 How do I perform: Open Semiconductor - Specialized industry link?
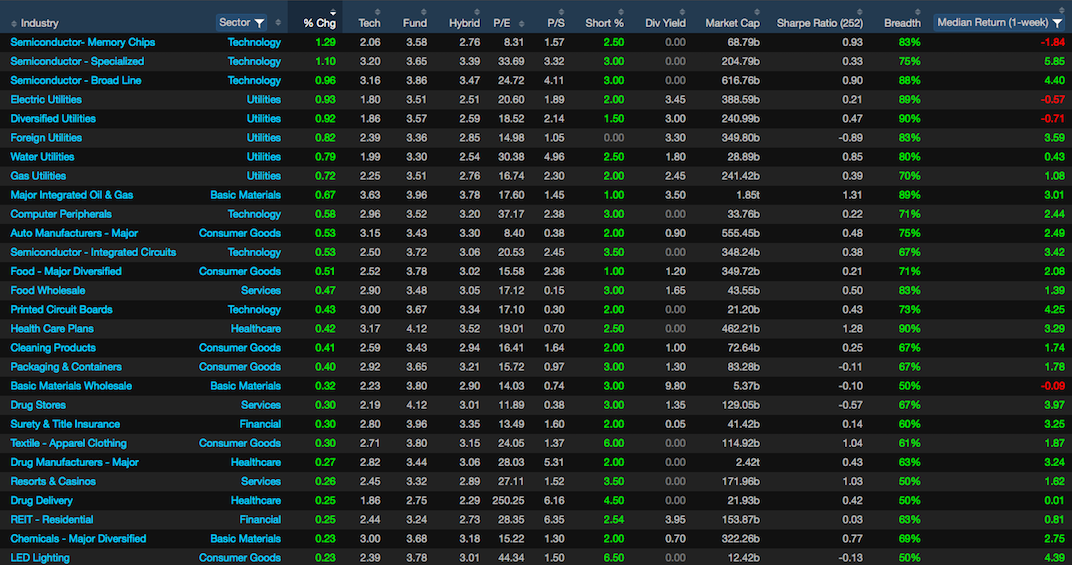pyautogui.click(x=77, y=62)
